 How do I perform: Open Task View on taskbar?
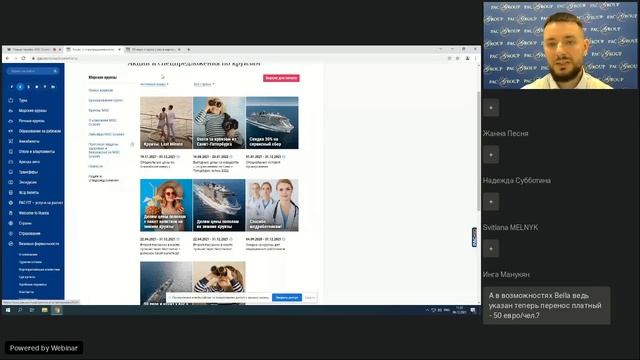pos(32,310)
